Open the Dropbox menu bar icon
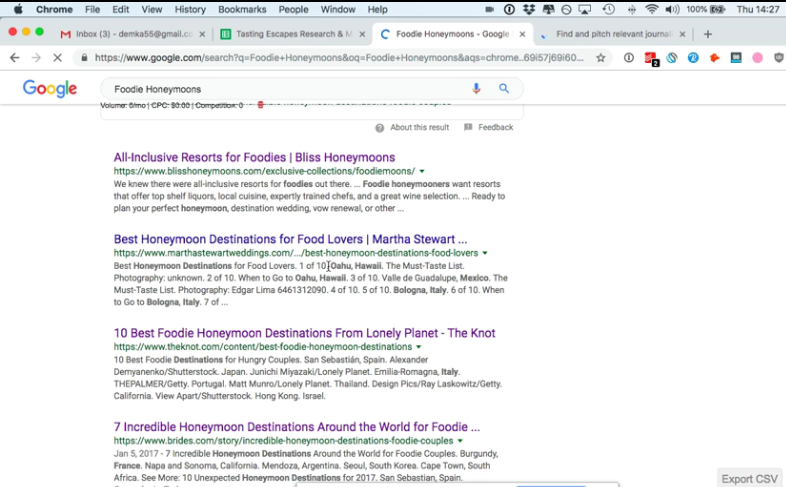The width and height of the screenshot is (786, 487). tap(528, 9)
